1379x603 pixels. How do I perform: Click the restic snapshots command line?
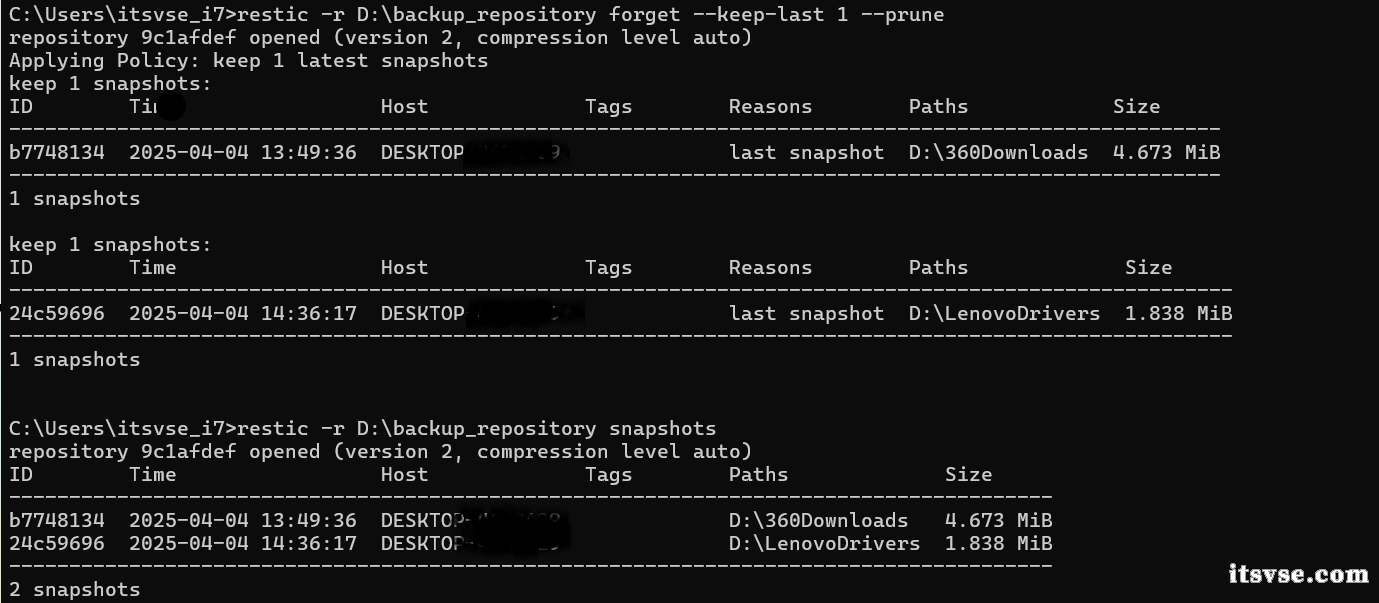click(x=363, y=429)
